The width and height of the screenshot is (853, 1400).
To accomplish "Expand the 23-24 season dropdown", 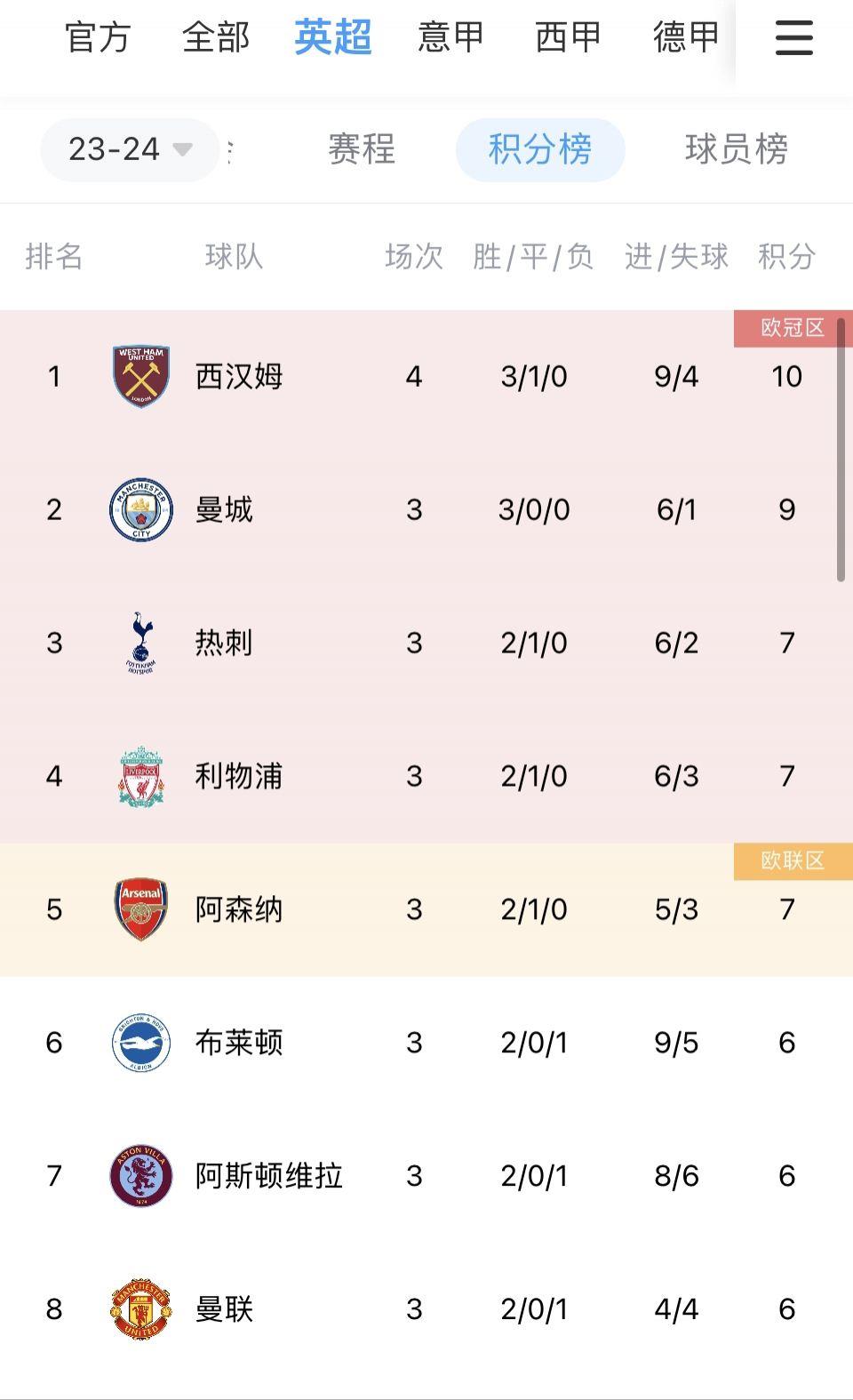I will 130,149.
